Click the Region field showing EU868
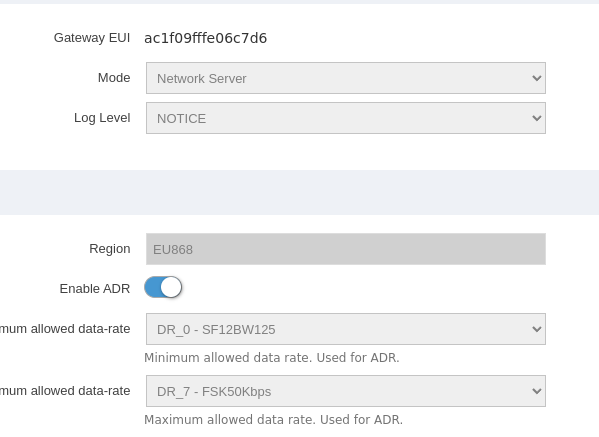599x437 pixels. tap(346, 249)
